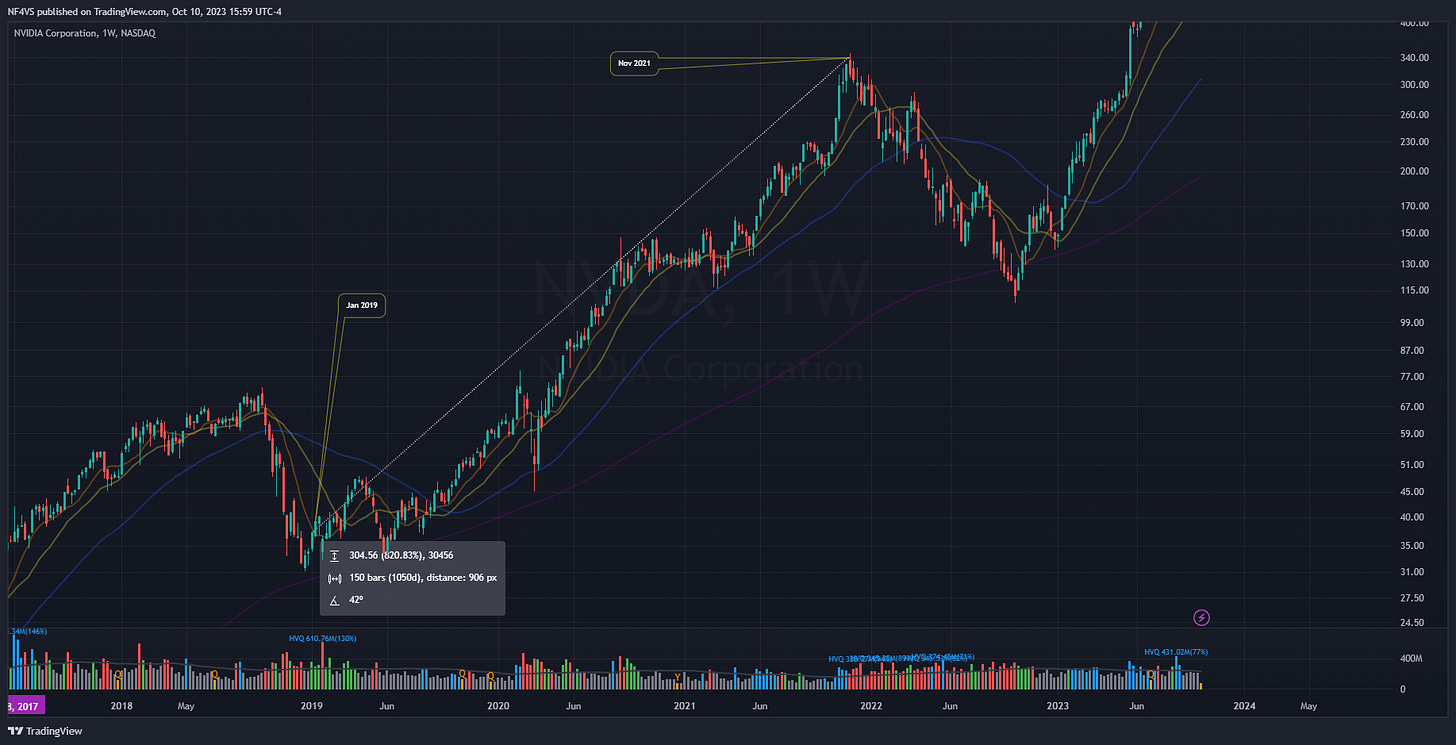1456x745 pixels.
Task: Click the HVQ 610.76M(130%) volume label
Action: [x=323, y=638]
